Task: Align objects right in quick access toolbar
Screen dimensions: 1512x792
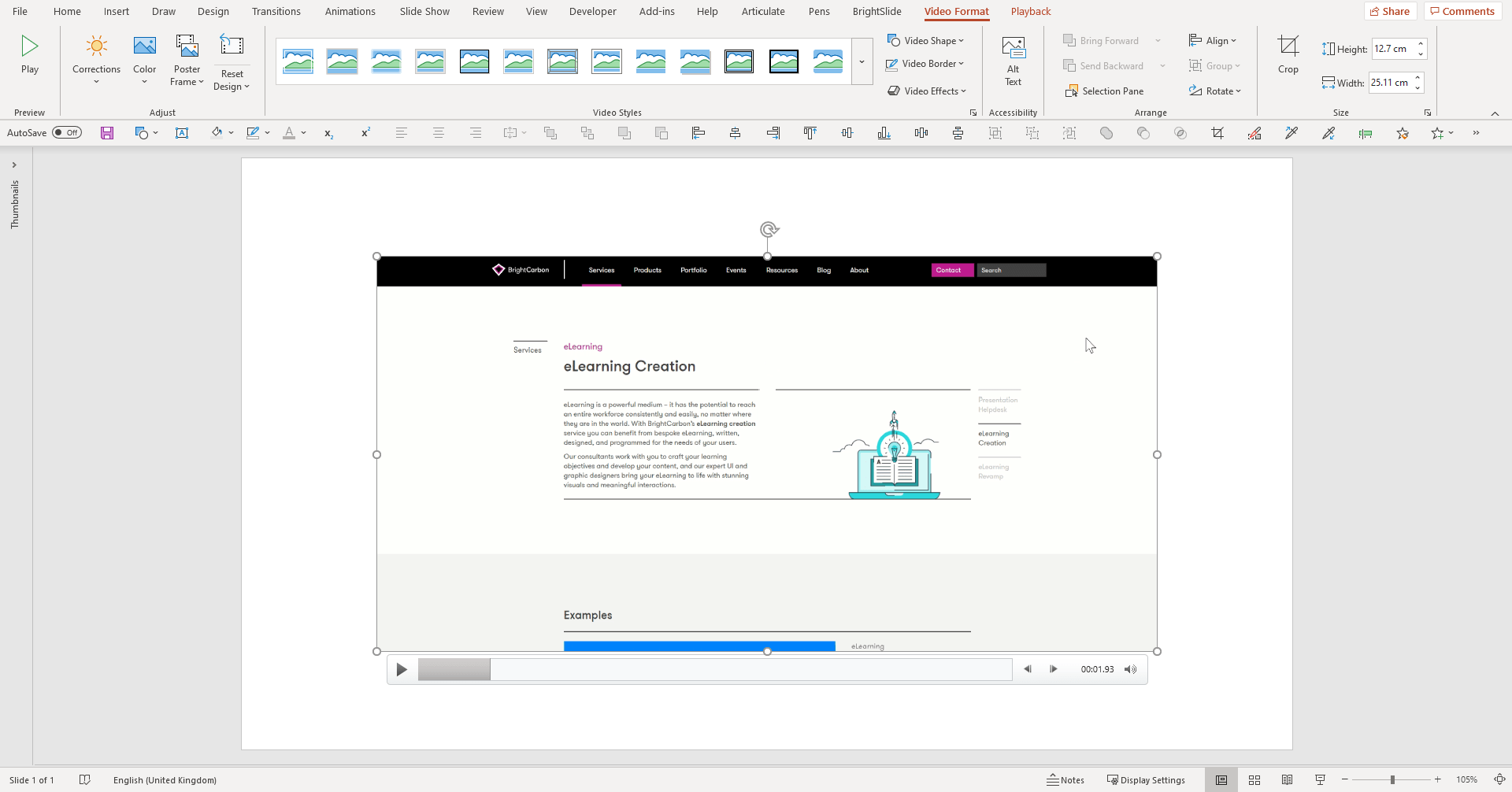Action: point(773,133)
